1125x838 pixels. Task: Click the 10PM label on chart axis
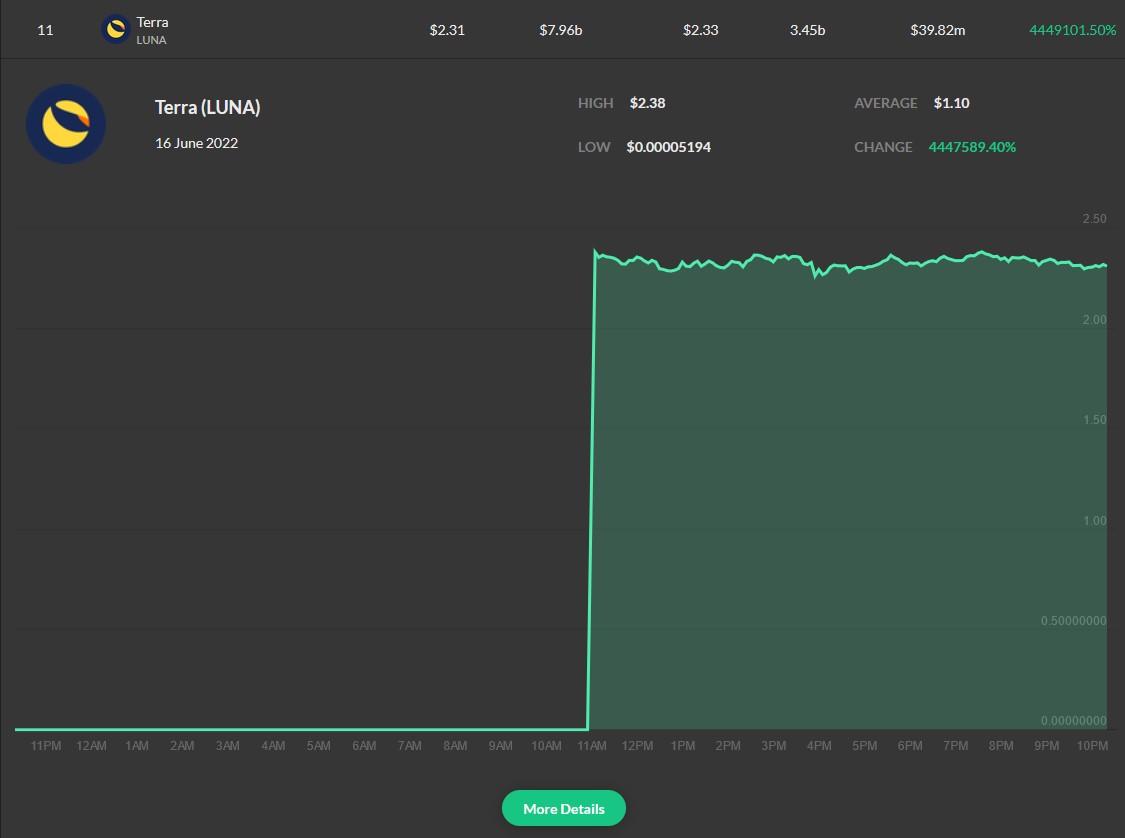1092,745
